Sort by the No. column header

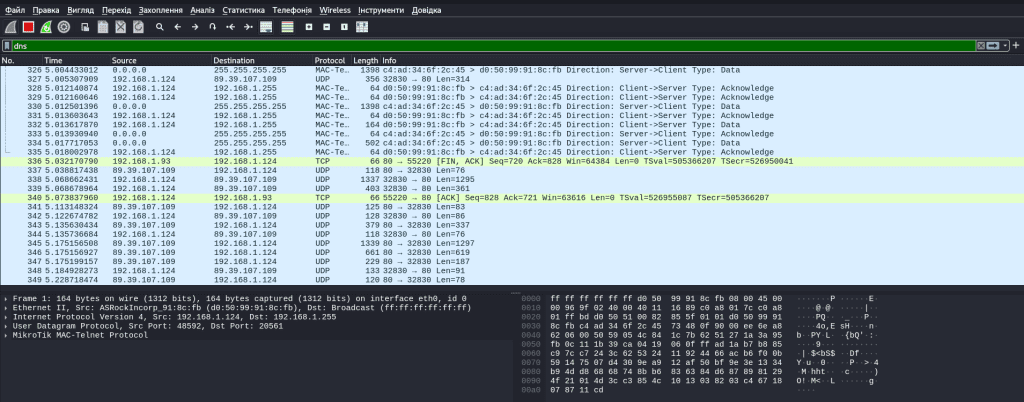click(21, 61)
